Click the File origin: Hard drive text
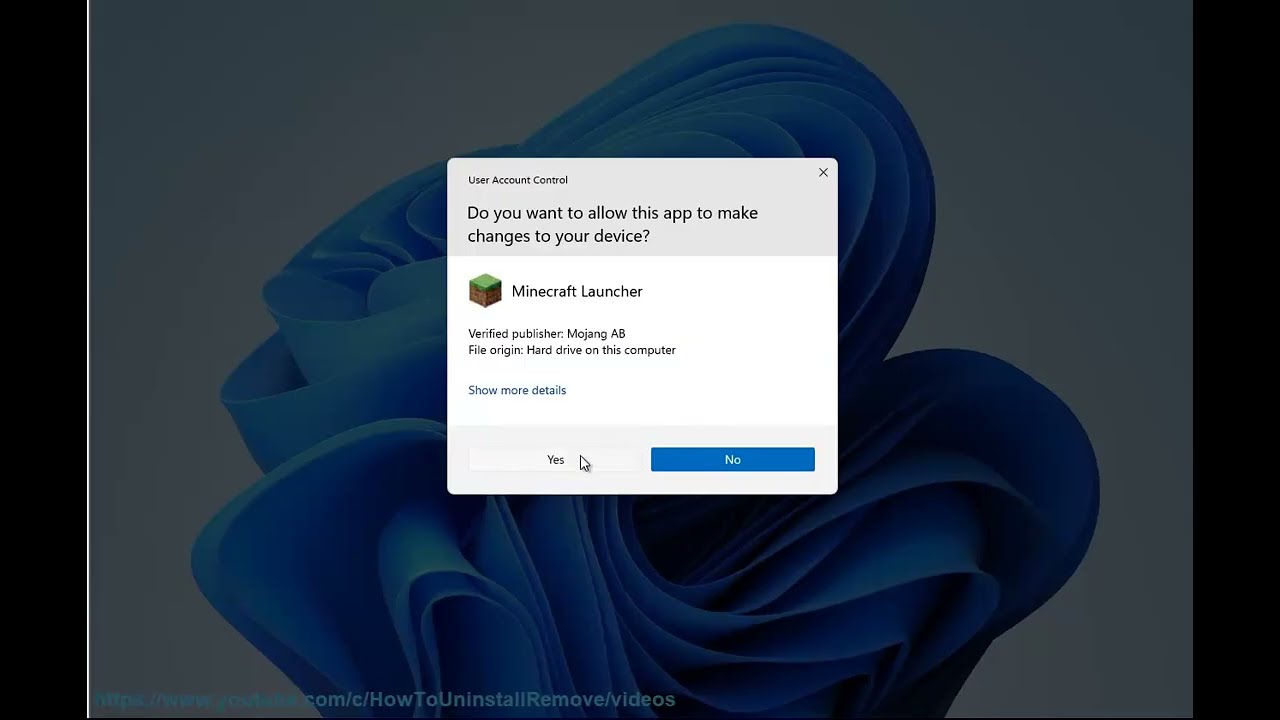 [x=572, y=350]
